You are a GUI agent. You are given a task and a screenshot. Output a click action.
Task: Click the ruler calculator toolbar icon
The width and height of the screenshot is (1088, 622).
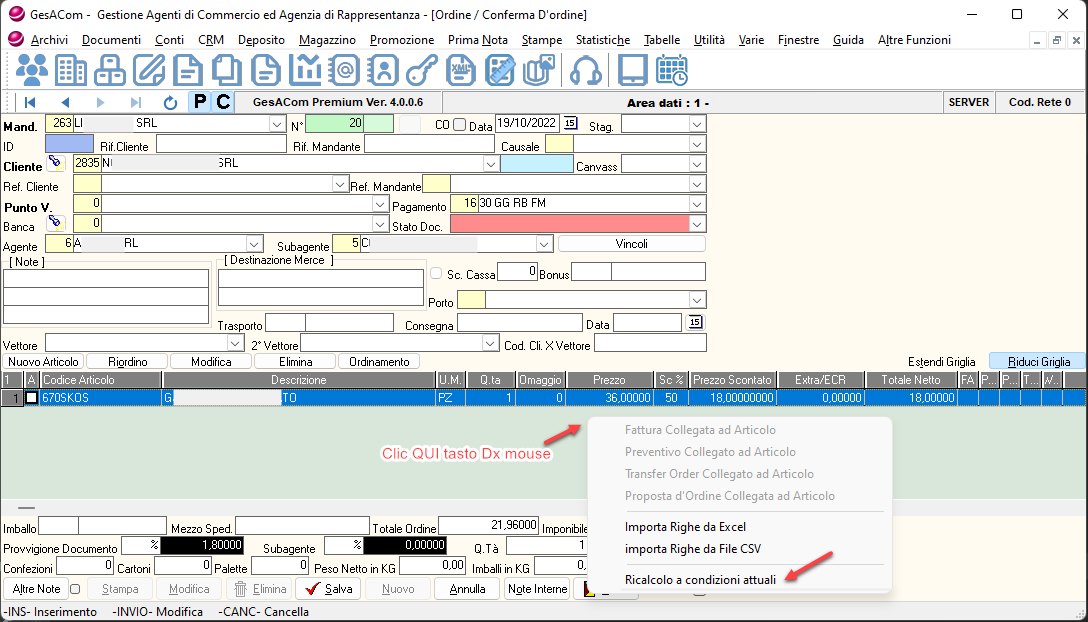tap(499, 70)
